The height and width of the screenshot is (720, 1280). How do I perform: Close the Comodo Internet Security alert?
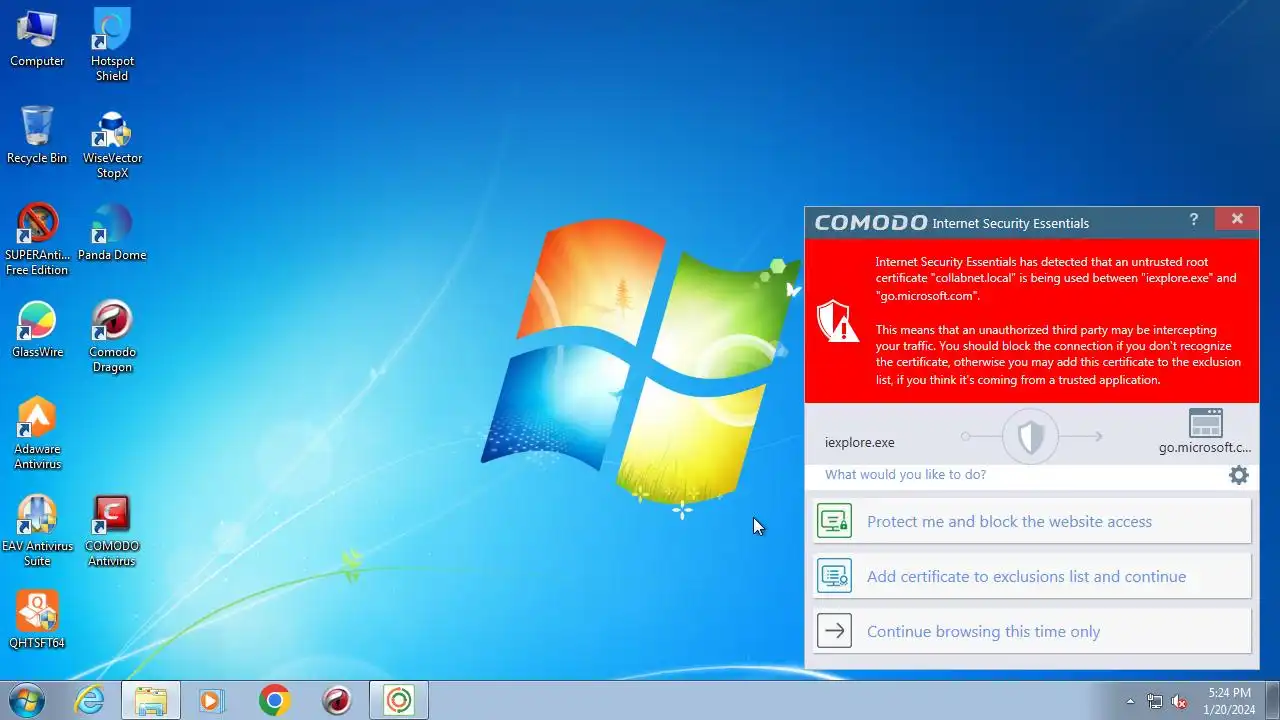1237,219
